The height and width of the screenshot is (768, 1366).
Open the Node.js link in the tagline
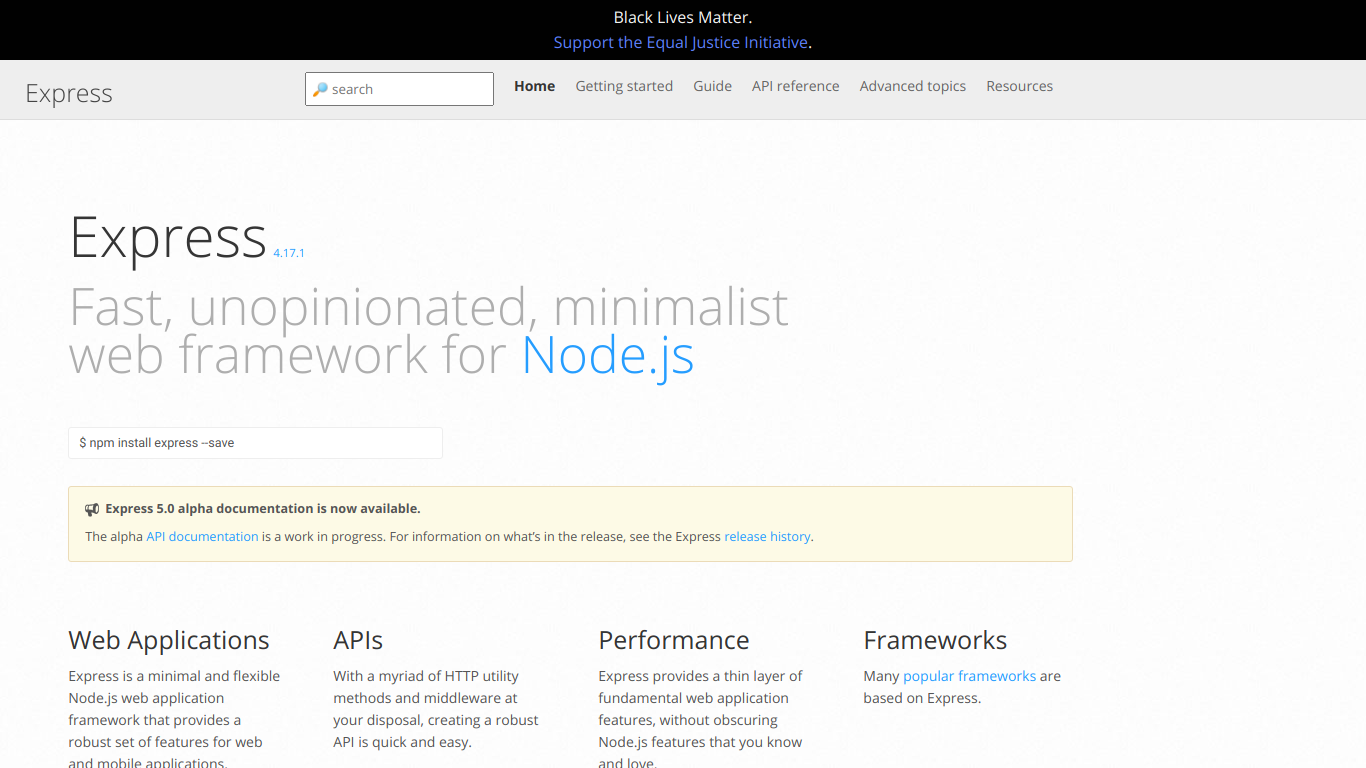[608, 354]
